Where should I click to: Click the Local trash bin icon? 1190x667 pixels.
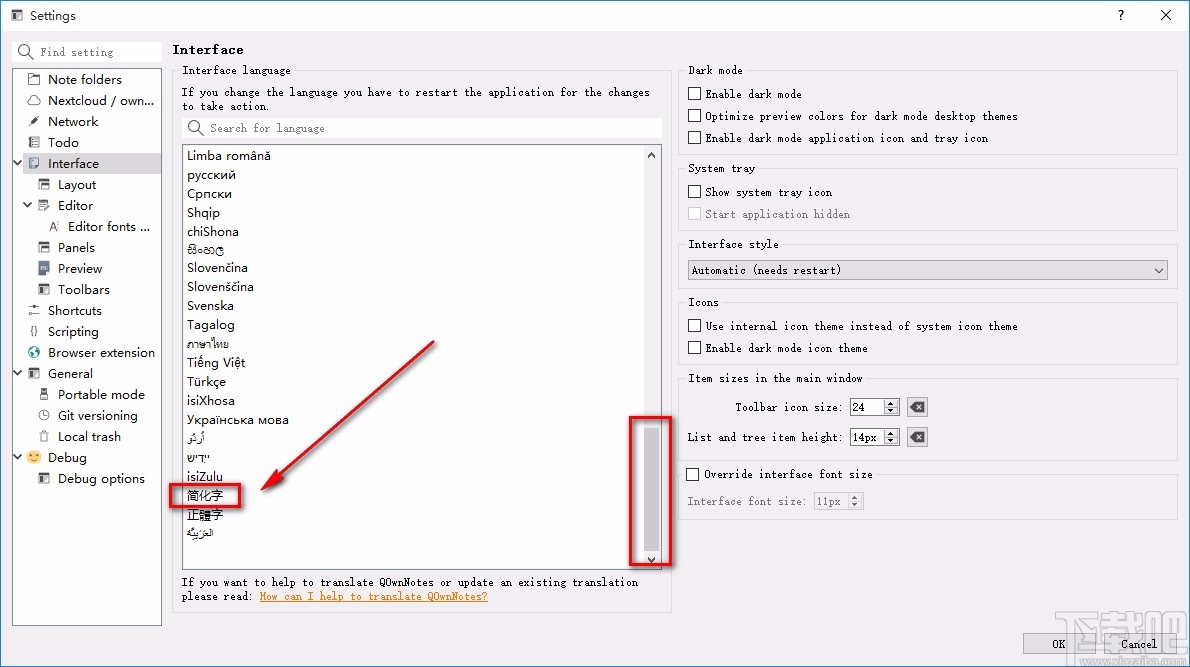point(44,436)
